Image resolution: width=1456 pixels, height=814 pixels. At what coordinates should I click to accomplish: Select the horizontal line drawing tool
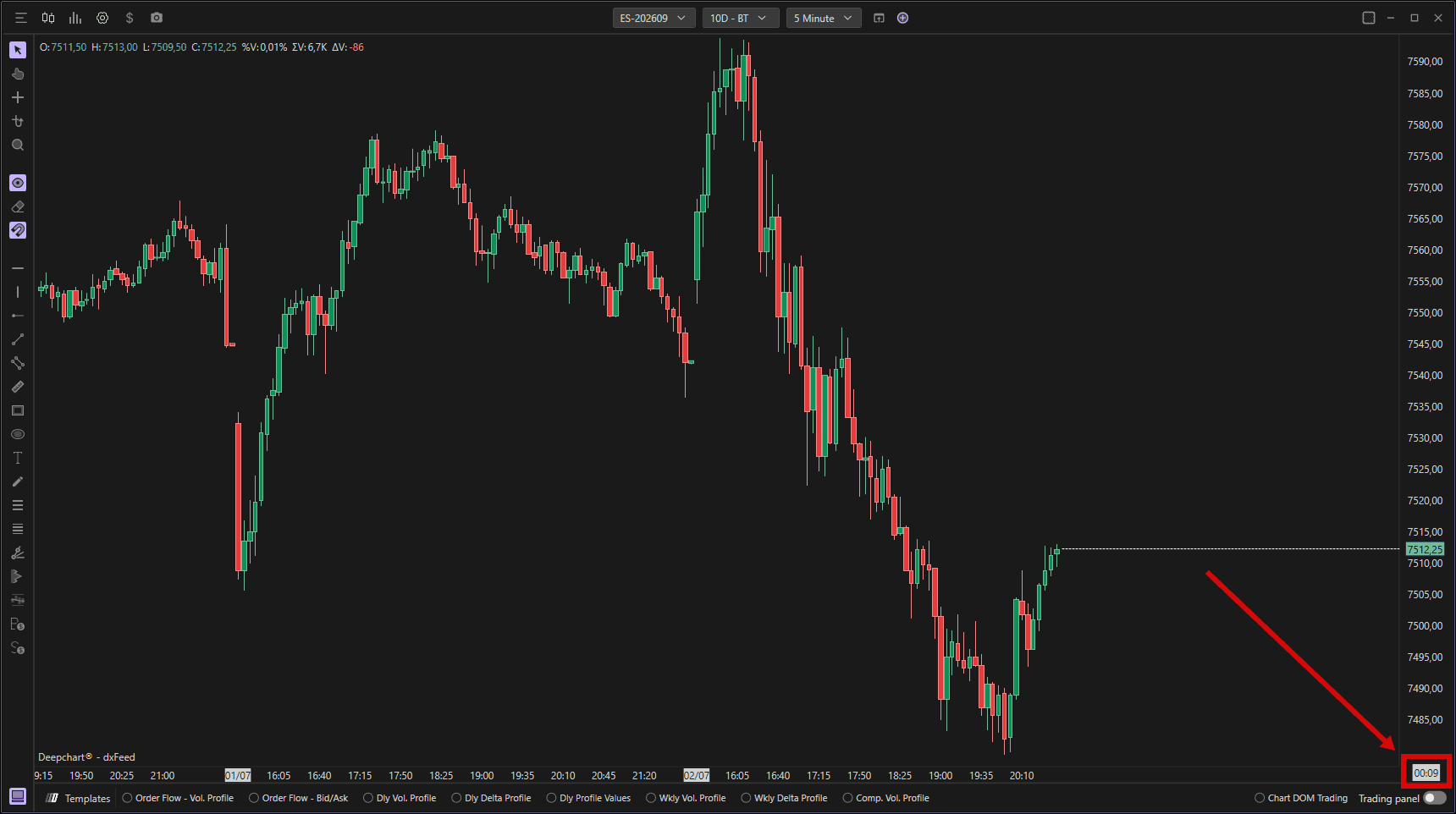[18, 268]
